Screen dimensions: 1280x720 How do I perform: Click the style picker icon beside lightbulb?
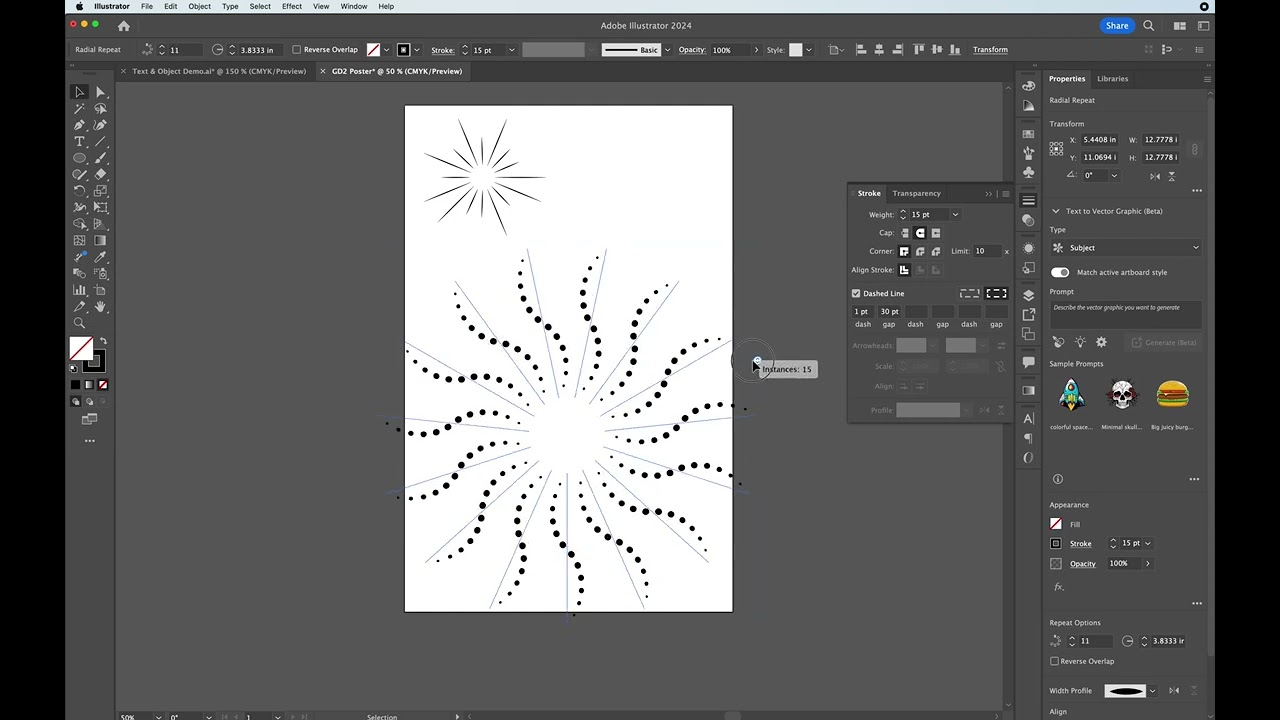click(x=1058, y=342)
